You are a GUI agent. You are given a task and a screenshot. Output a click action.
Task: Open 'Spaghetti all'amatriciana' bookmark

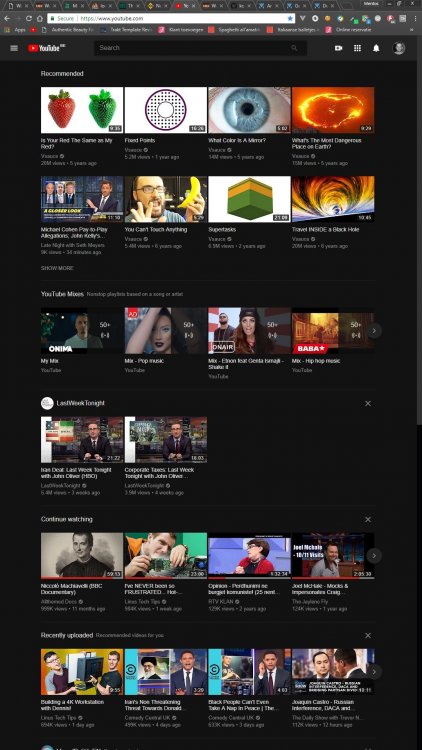pyautogui.click(x=235, y=30)
